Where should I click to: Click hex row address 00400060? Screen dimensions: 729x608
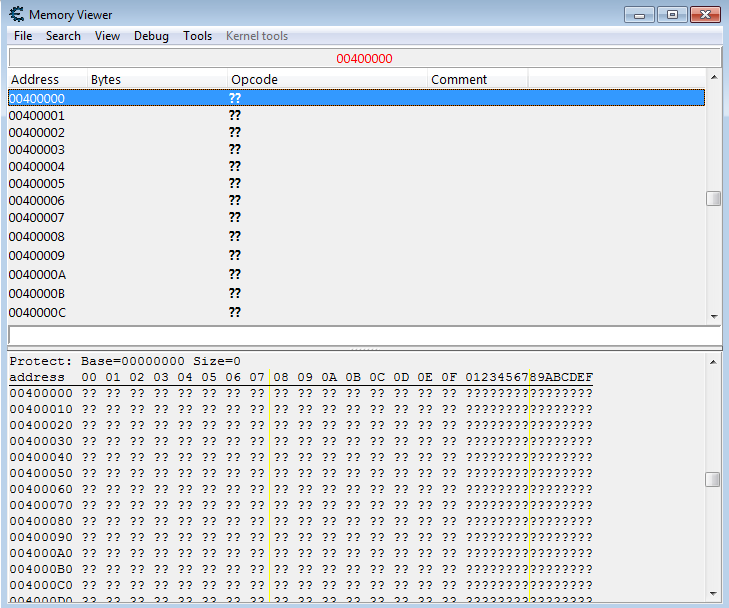[x=41, y=489]
